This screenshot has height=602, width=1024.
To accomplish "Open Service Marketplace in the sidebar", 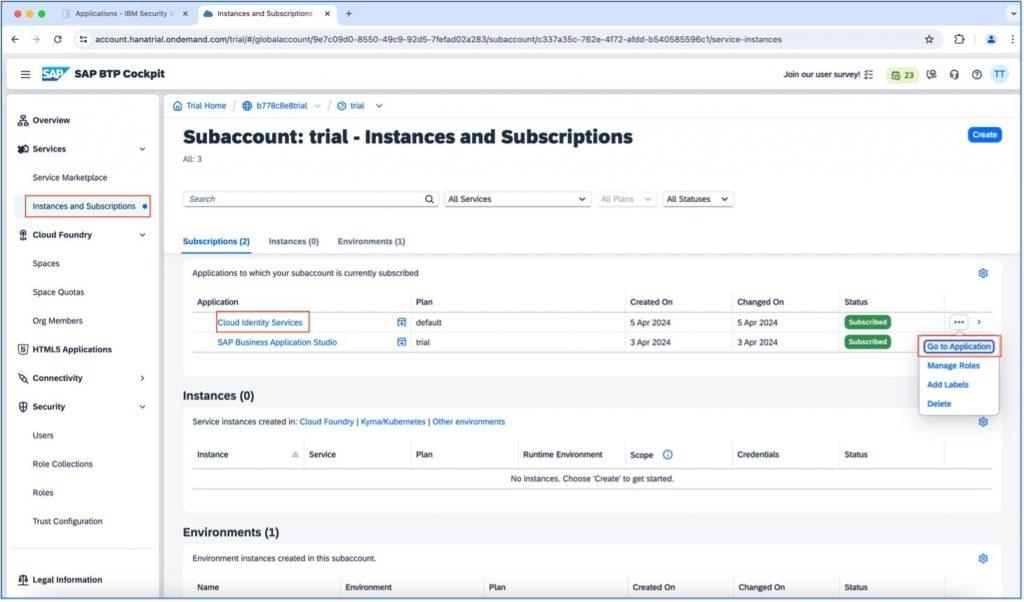I will (x=70, y=178).
